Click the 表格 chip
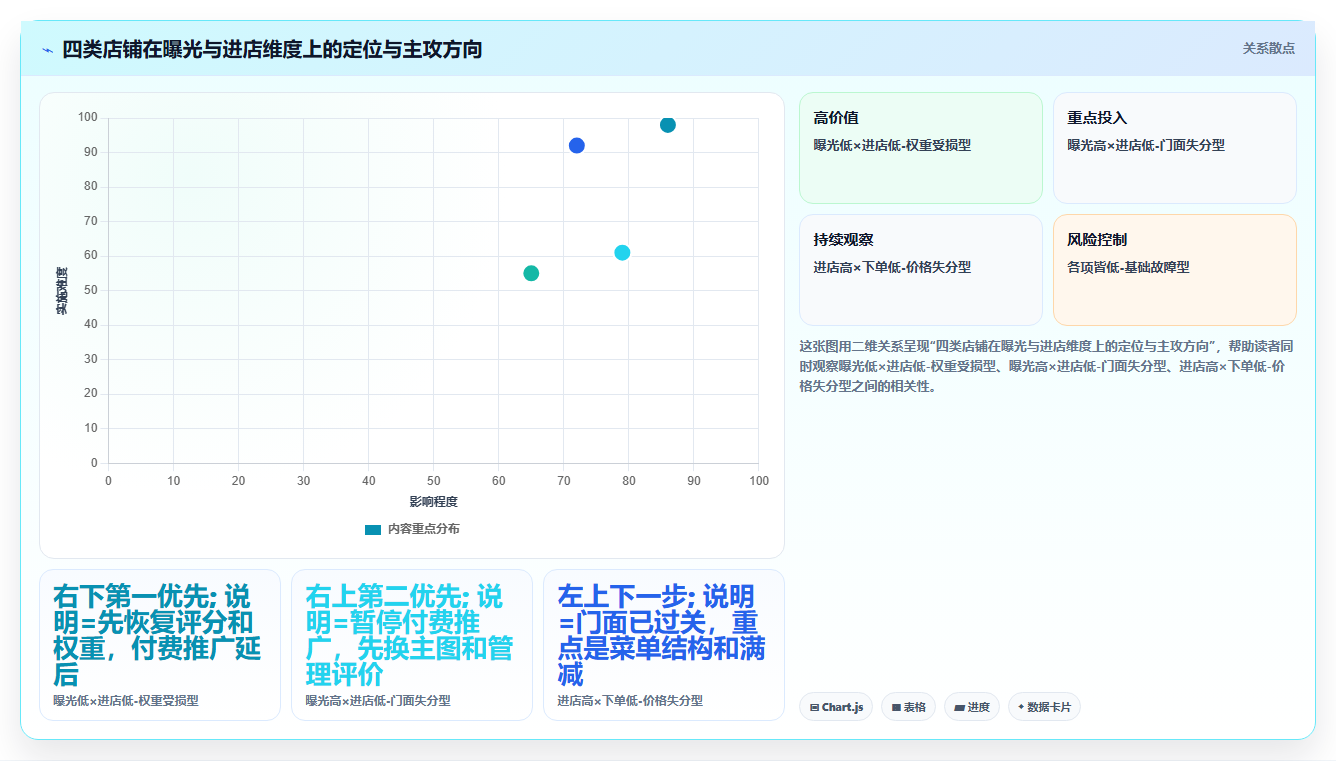Image resolution: width=1336 pixels, height=761 pixels. (908, 707)
